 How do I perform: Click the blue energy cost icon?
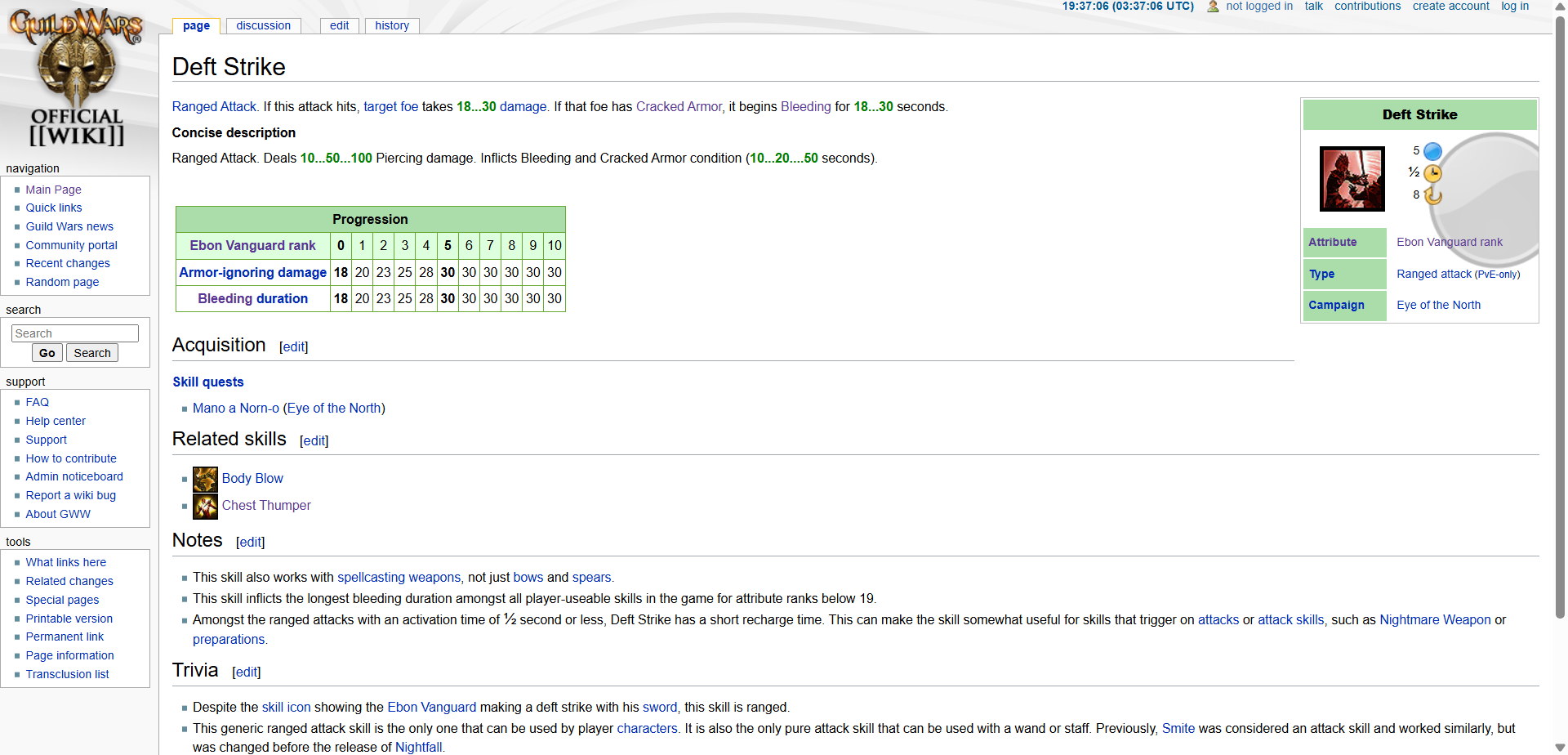tap(1432, 151)
